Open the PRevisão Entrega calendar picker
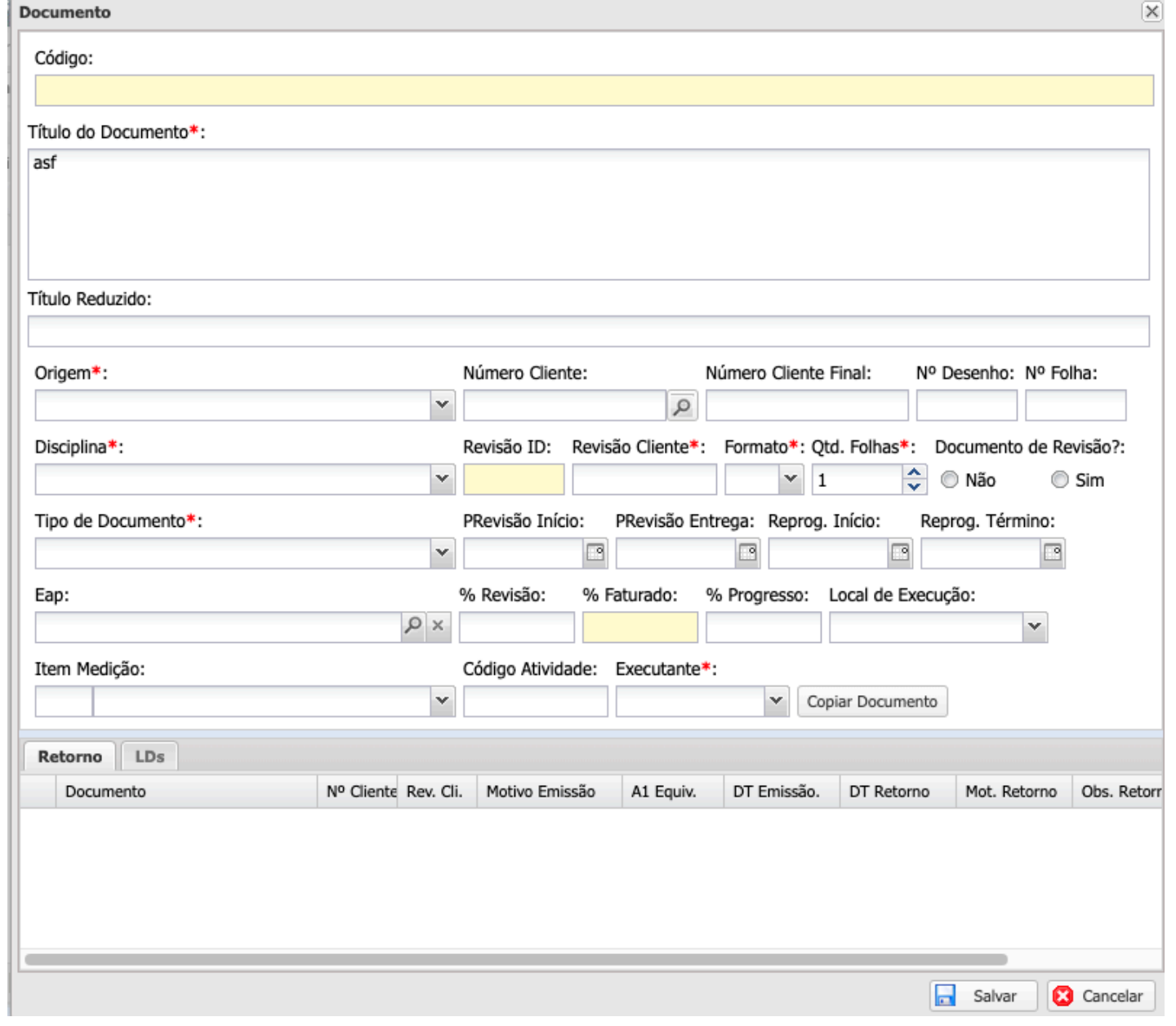The height and width of the screenshot is (1026, 1176). (x=747, y=554)
